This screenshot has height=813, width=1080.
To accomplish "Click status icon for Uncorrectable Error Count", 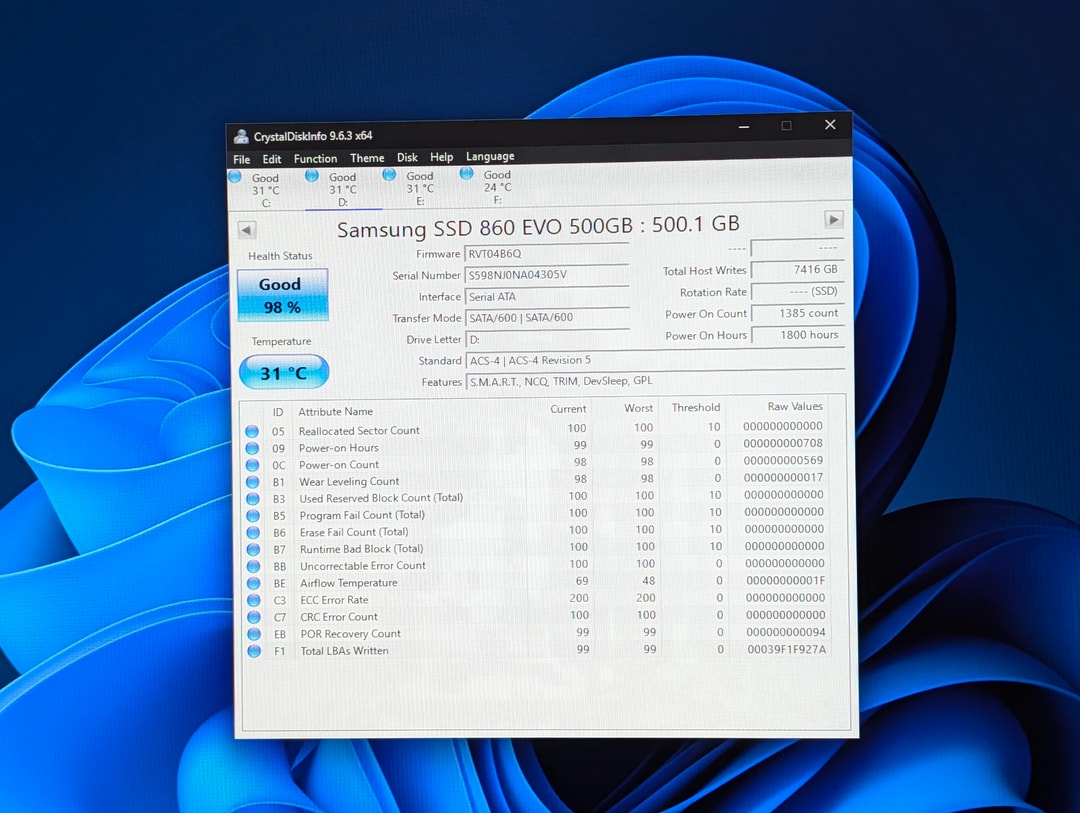I will point(253,566).
